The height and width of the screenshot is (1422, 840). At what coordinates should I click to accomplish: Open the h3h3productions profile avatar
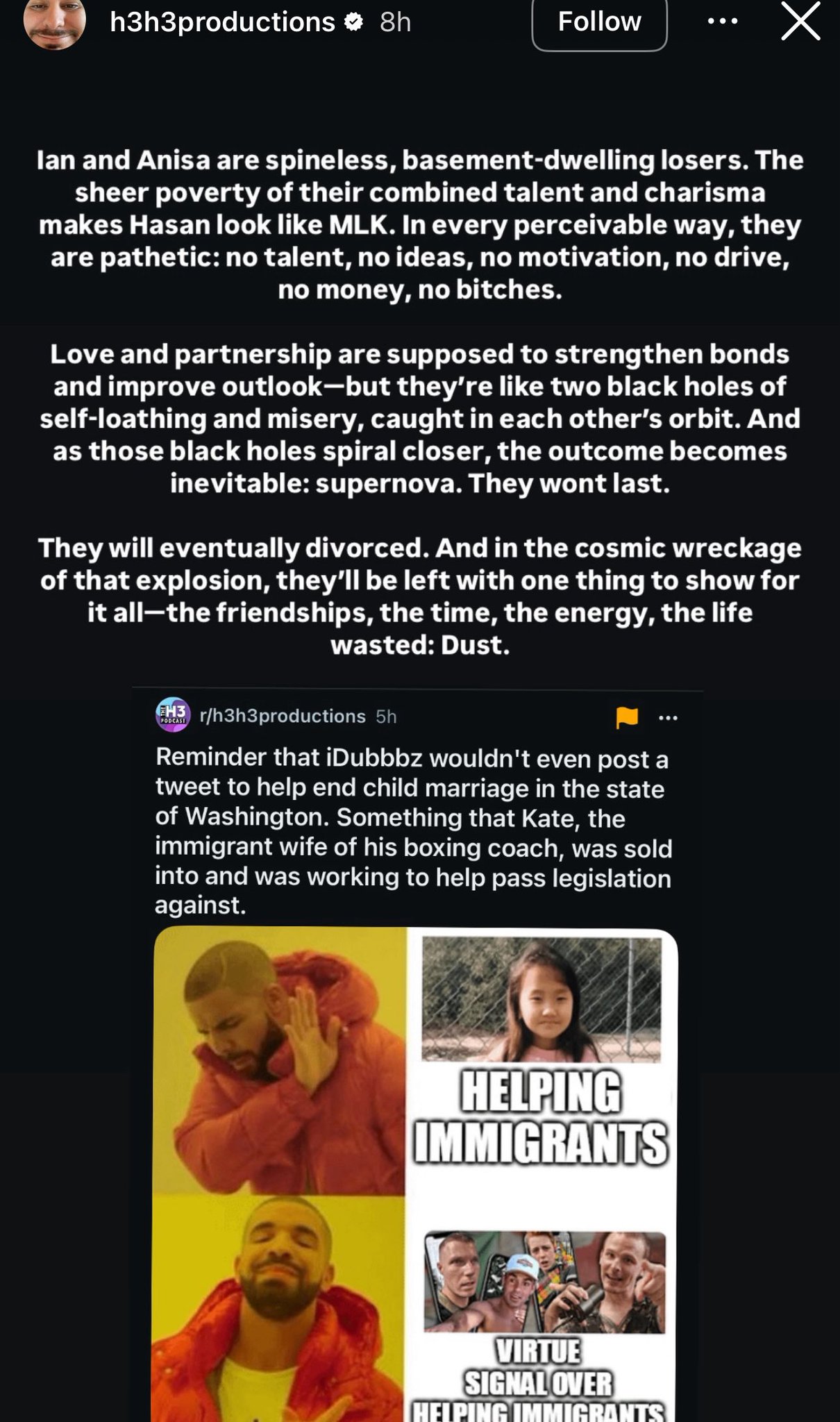pos(55,22)
